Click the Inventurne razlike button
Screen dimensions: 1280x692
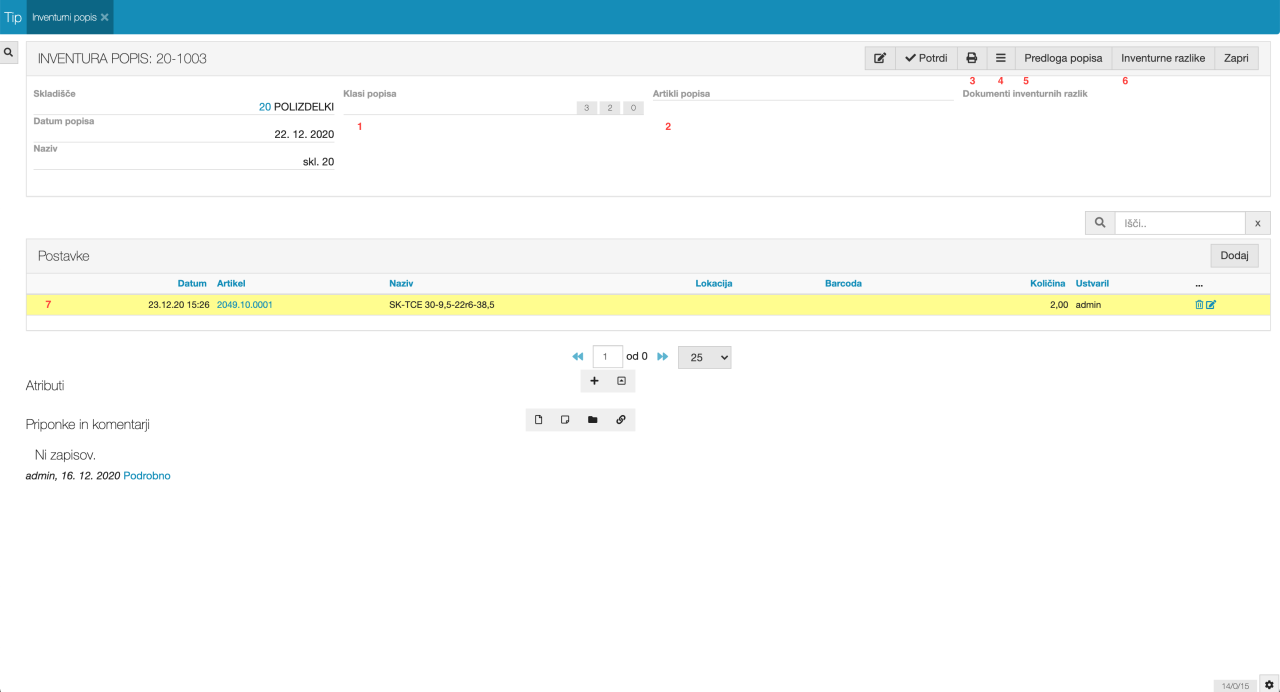click(1162, 58)
